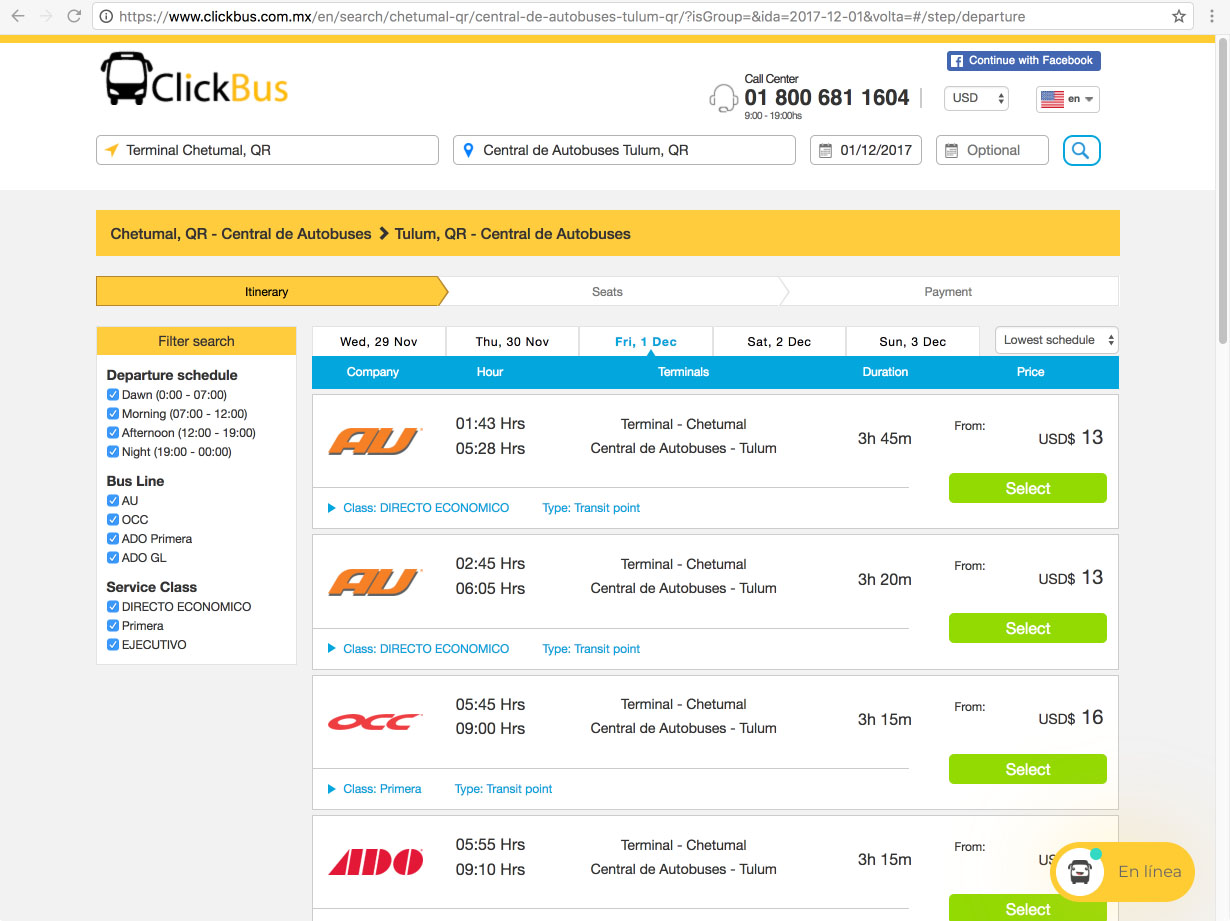Click the browser back arrow
Screen dimensions: 1230x921
[18, 16]
